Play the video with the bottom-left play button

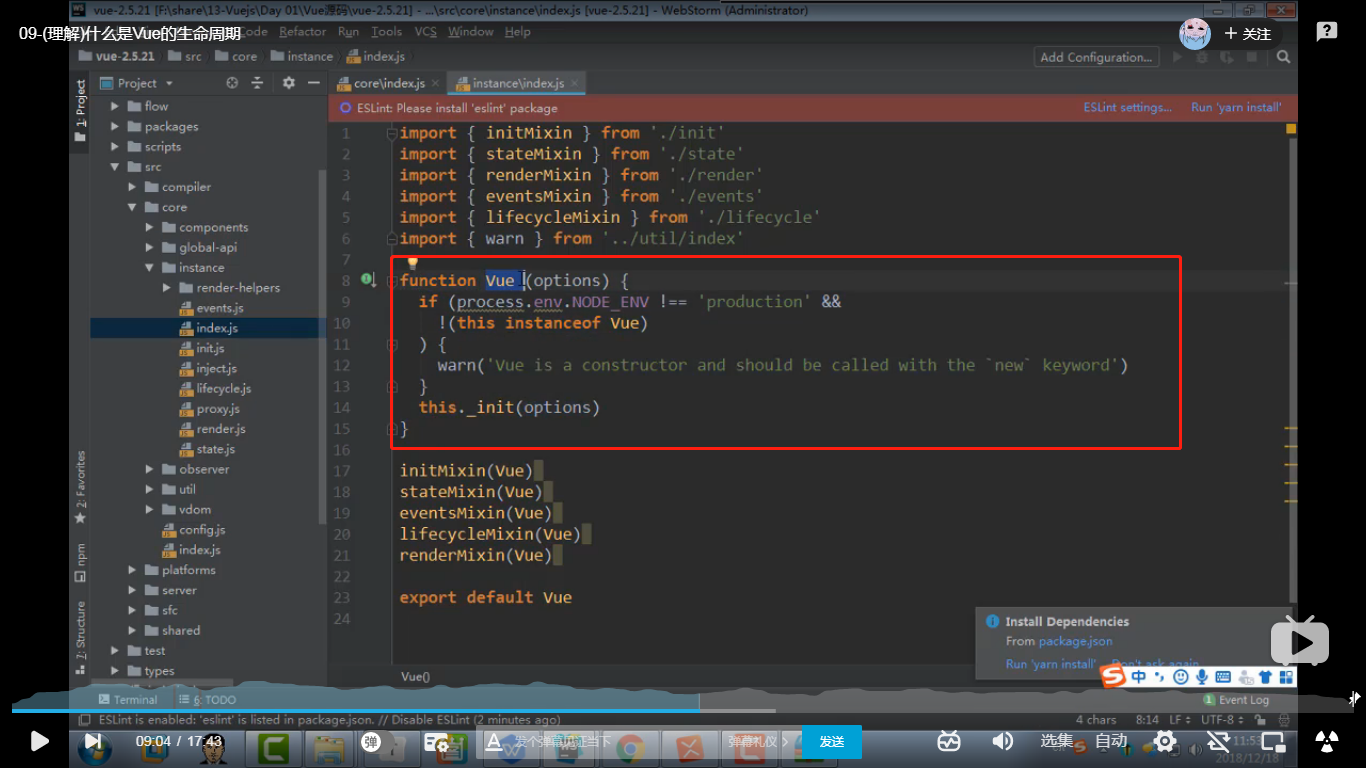pyautogui.click(x=39, y=741)
